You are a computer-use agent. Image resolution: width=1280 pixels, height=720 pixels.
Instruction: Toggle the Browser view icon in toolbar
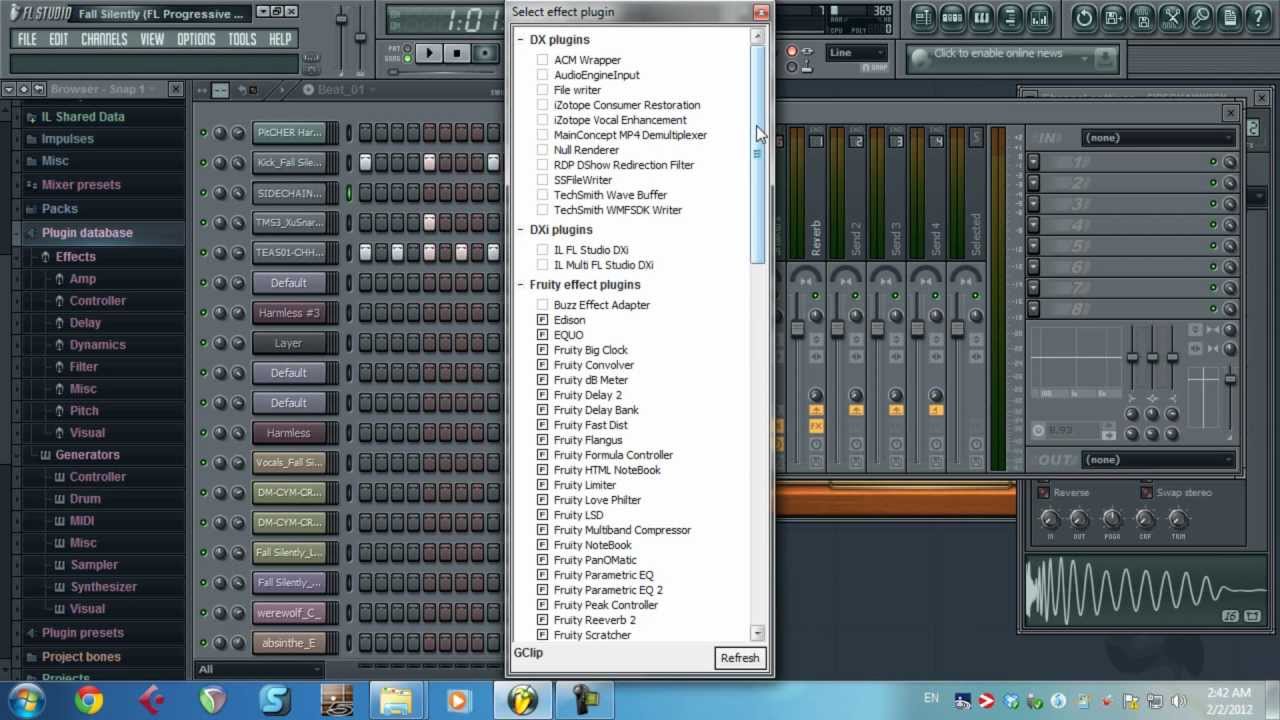1010,17
